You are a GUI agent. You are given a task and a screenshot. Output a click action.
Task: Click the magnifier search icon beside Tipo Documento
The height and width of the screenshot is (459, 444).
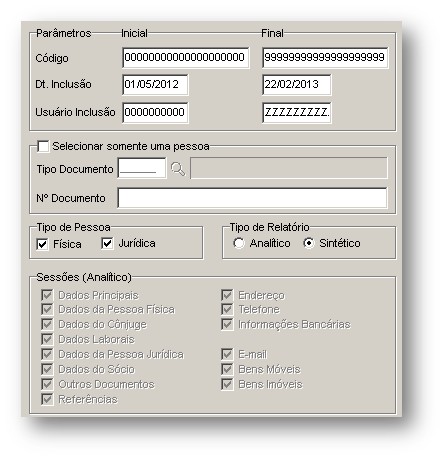178,169
